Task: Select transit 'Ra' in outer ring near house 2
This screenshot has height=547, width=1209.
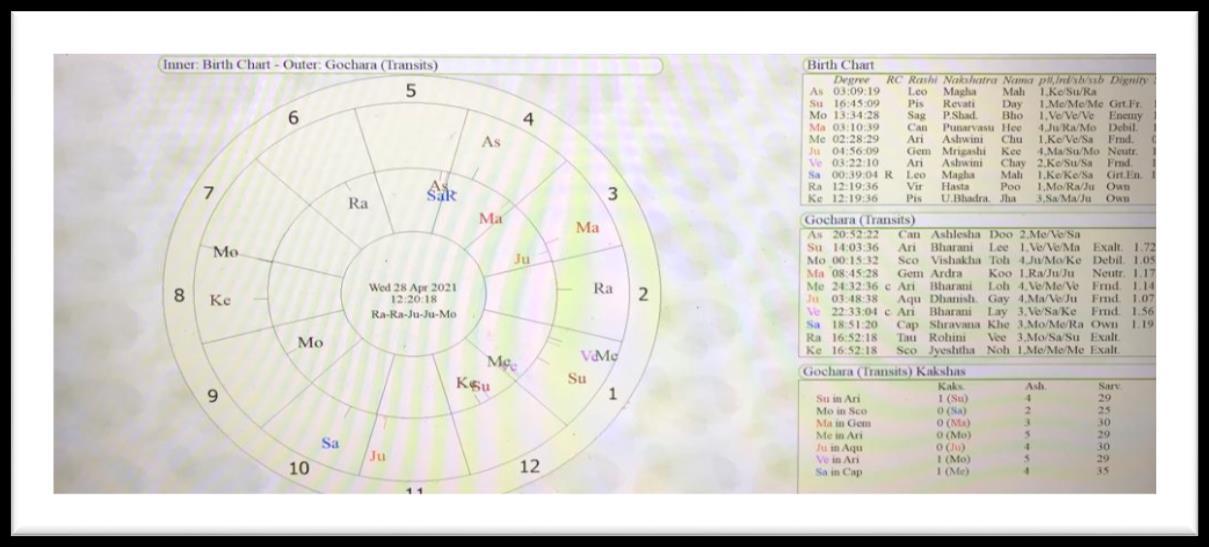Action: pos(602,289)
